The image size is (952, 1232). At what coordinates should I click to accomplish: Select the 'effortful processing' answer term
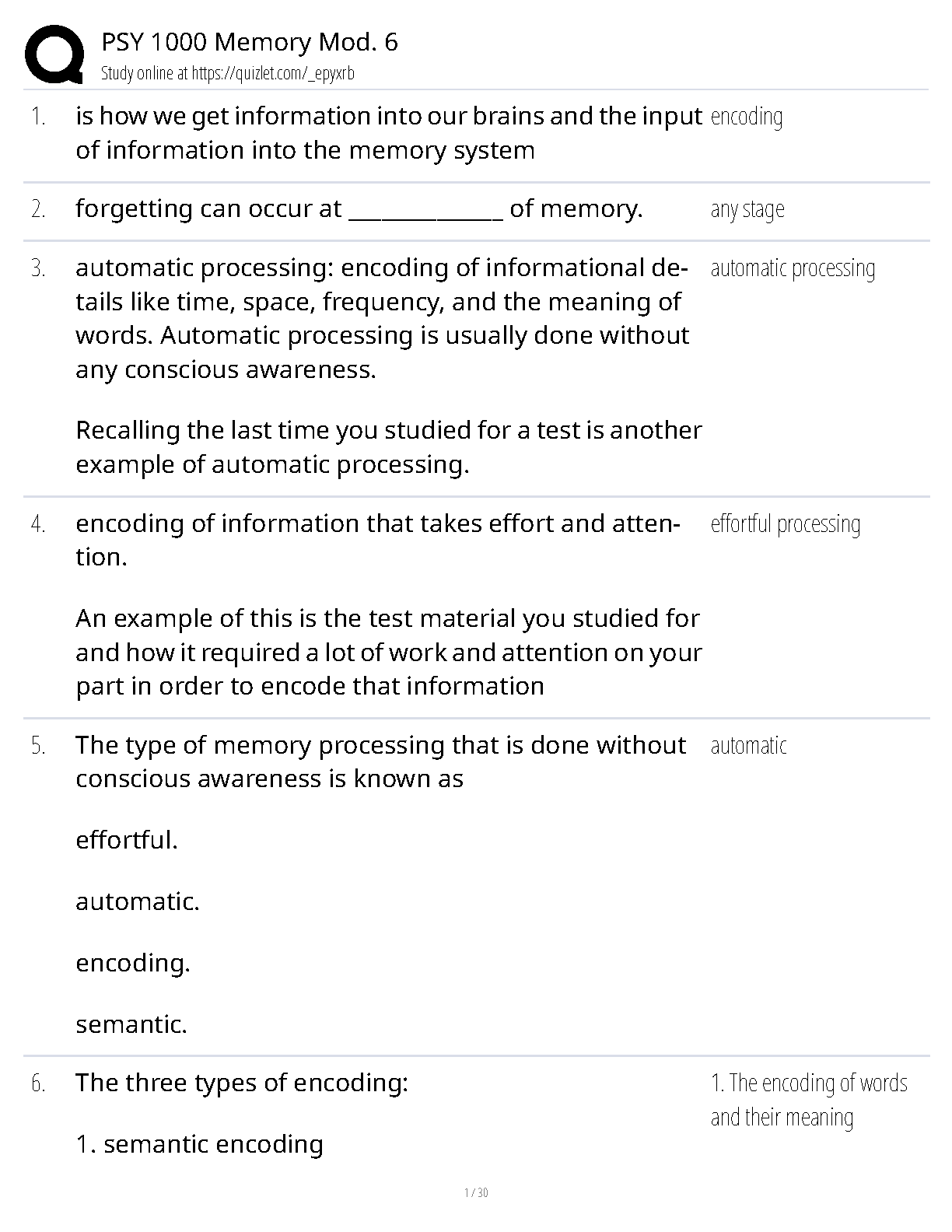point(786,524)
